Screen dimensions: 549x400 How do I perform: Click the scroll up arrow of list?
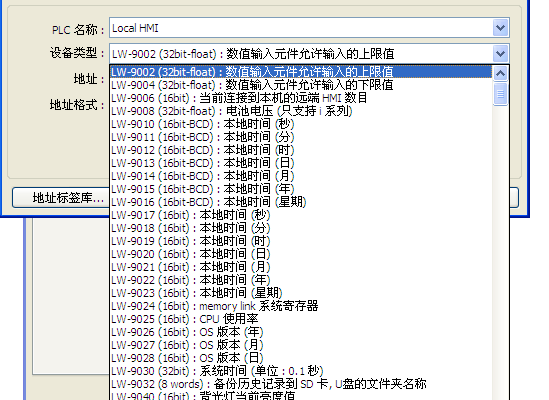(500, 74)
